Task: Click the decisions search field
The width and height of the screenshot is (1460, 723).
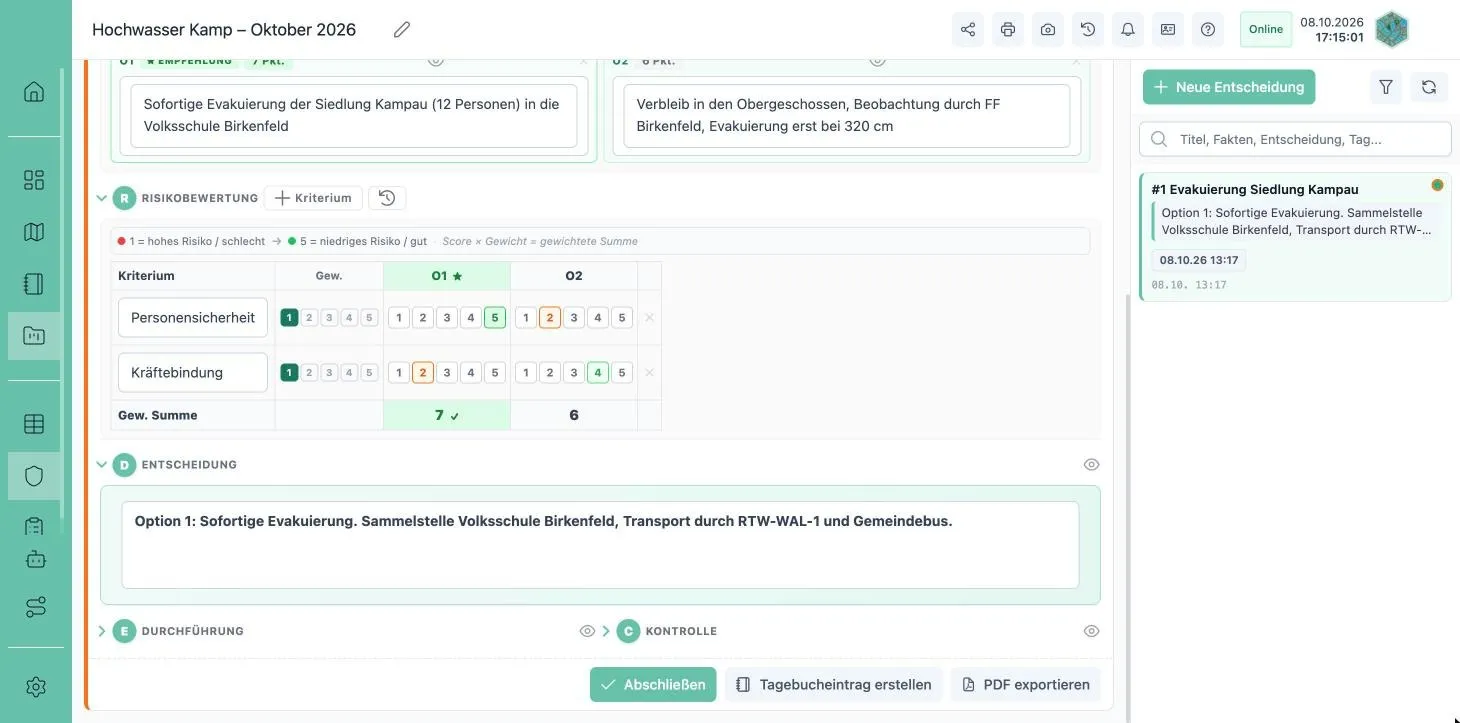Action: pos(1296,139)
